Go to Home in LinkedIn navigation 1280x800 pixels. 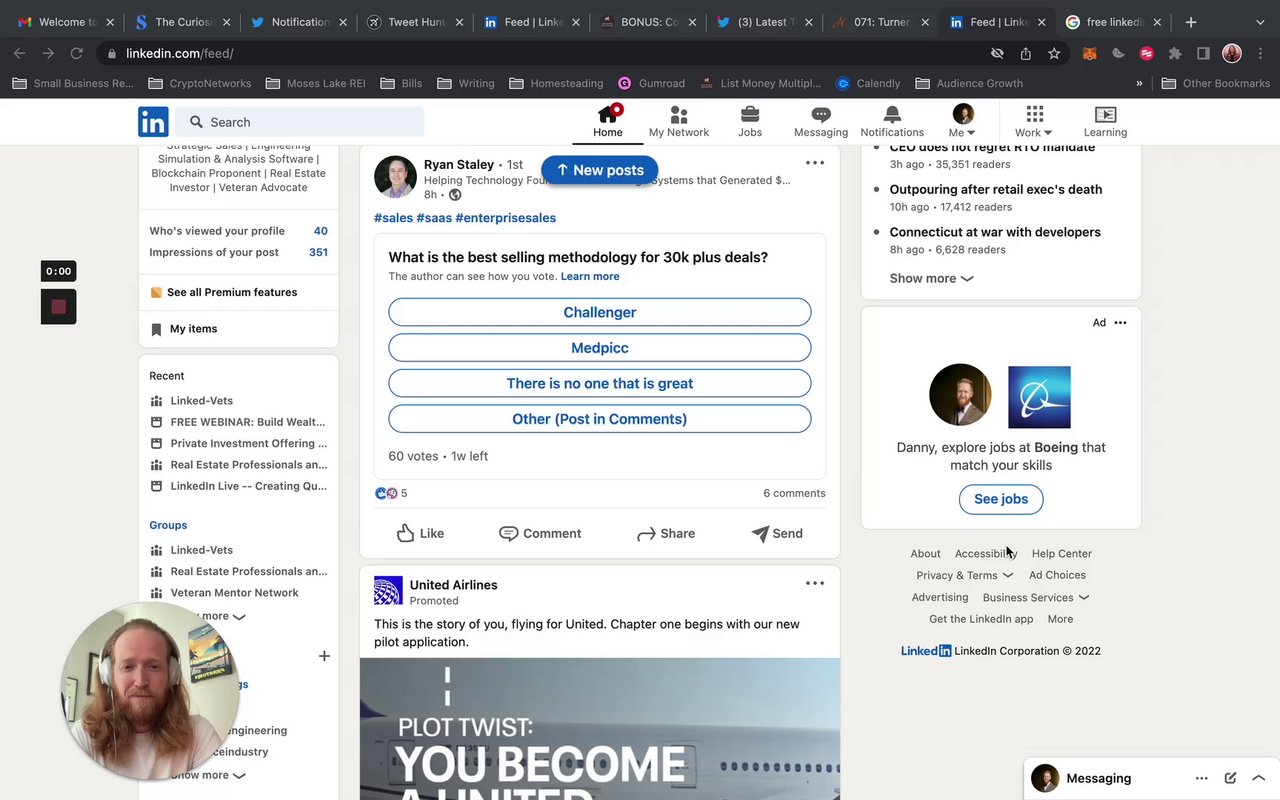pyautogui.click(x=607, y=122)
